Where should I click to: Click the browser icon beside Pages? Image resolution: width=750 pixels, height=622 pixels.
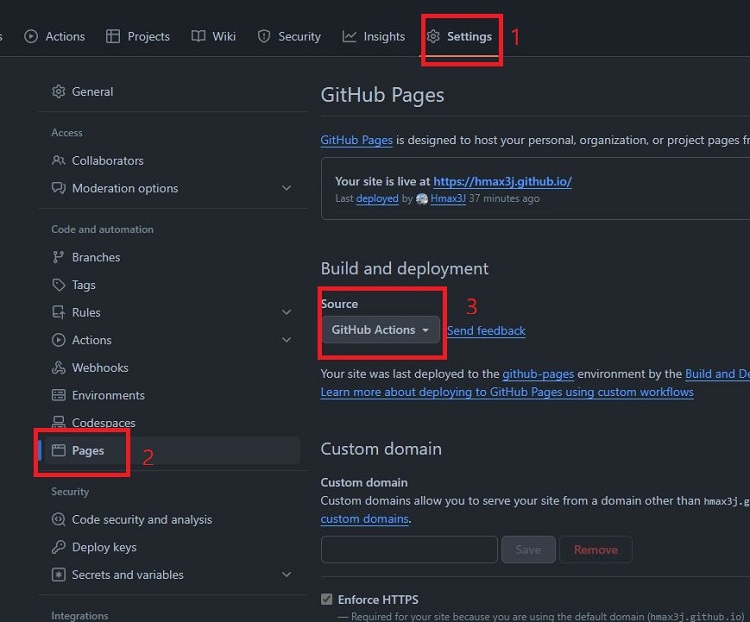[x=58, y=450]
